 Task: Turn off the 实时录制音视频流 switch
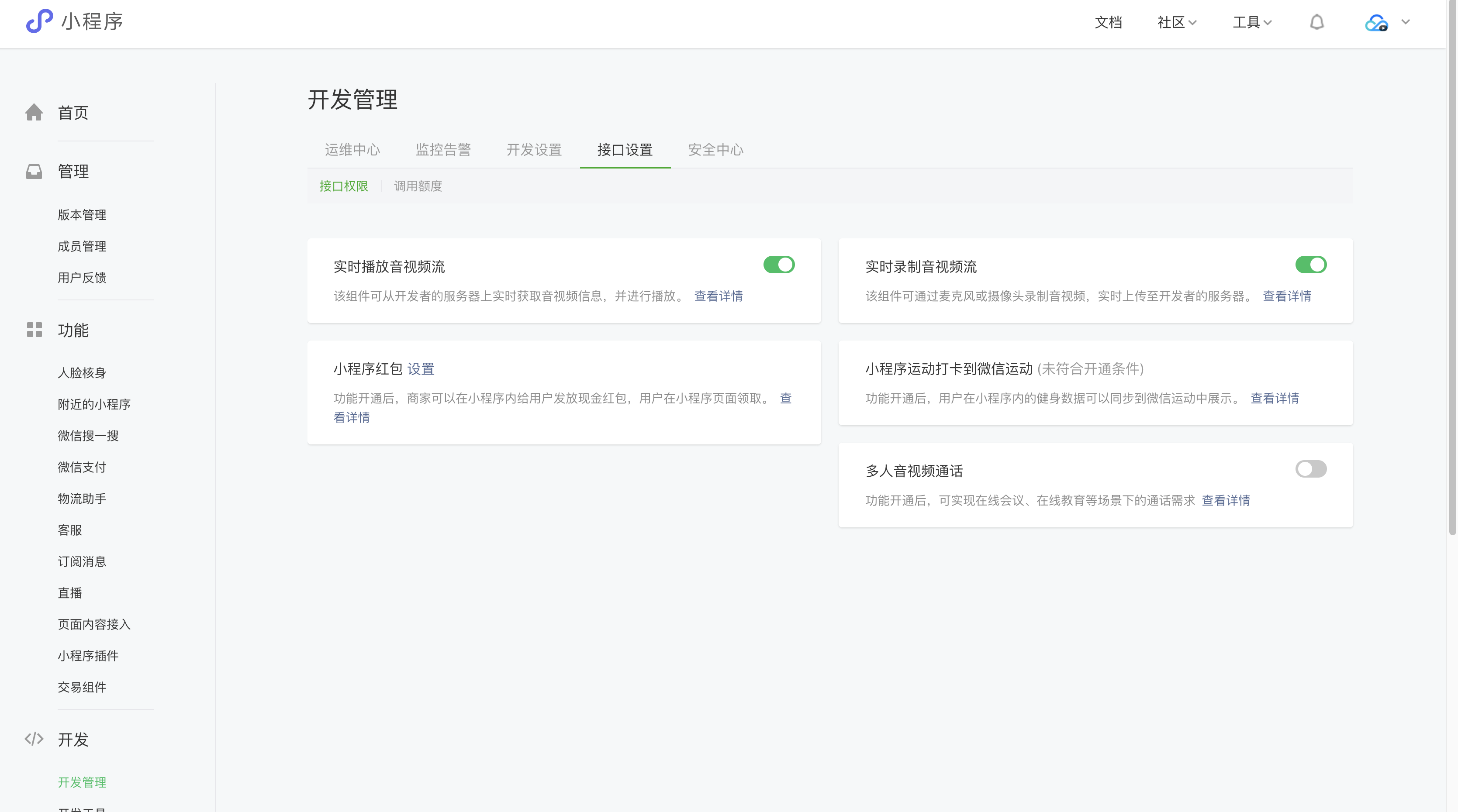click(x=1311, y=265)
